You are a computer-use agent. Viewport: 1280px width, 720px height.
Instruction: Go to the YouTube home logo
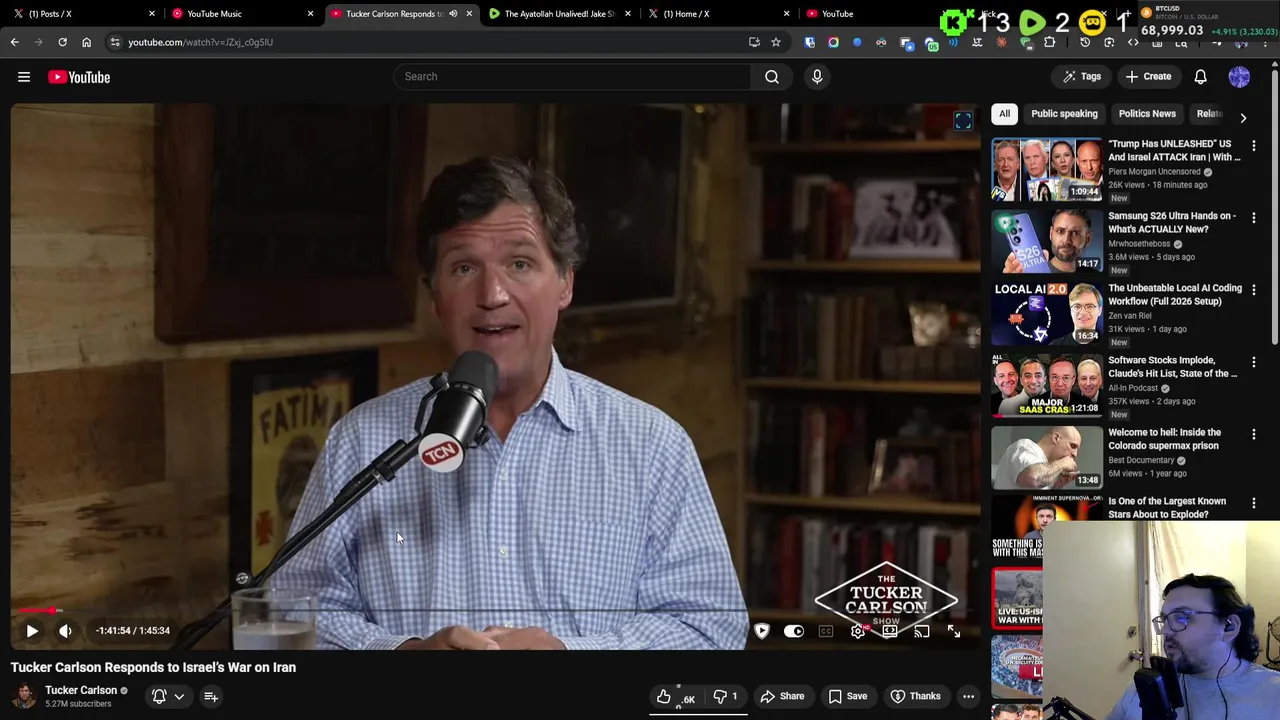[79, 77]
